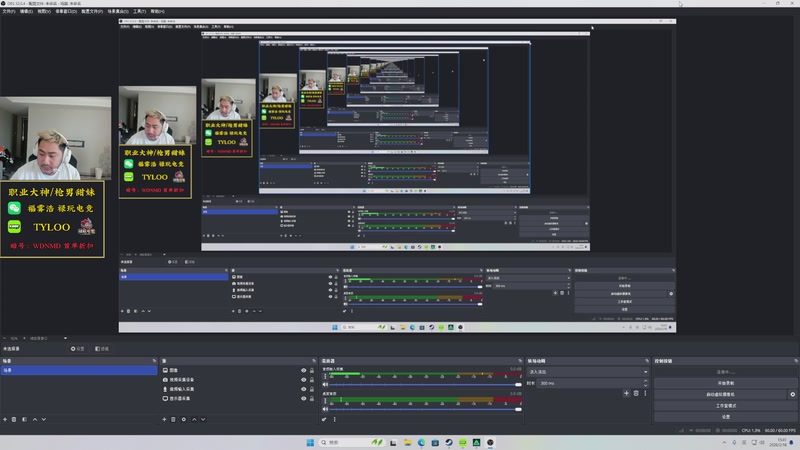Increase transition duration with up arrow
Image resolution: width=800 pixels, height=450 pixels.
coord(645,381)
